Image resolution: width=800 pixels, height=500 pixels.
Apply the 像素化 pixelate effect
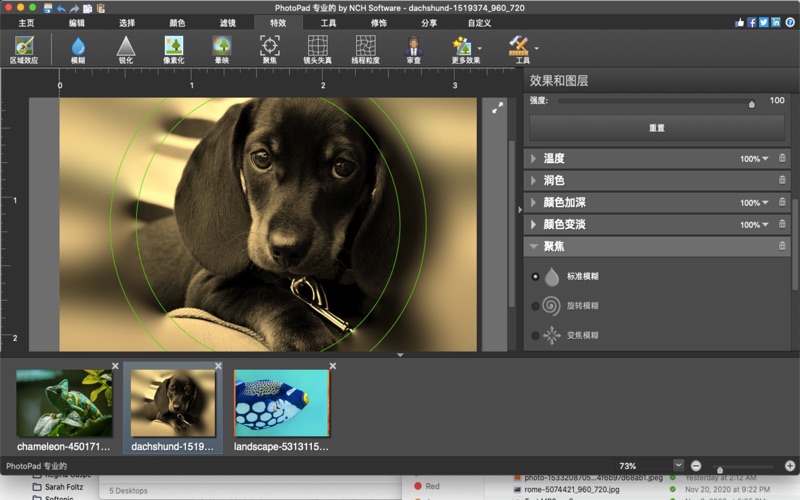[174, 47]
